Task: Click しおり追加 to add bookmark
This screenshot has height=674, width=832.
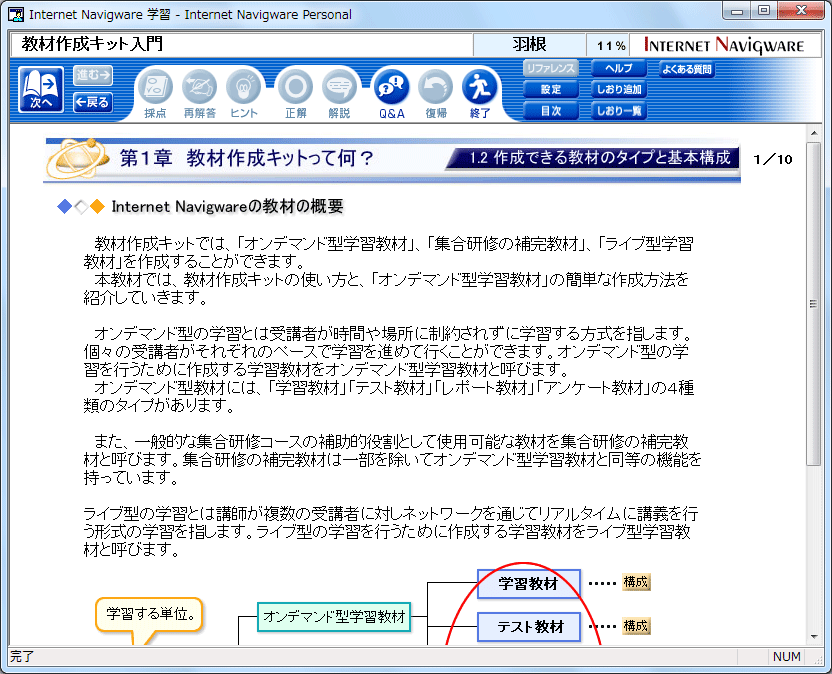Action: tap(619, 90)
